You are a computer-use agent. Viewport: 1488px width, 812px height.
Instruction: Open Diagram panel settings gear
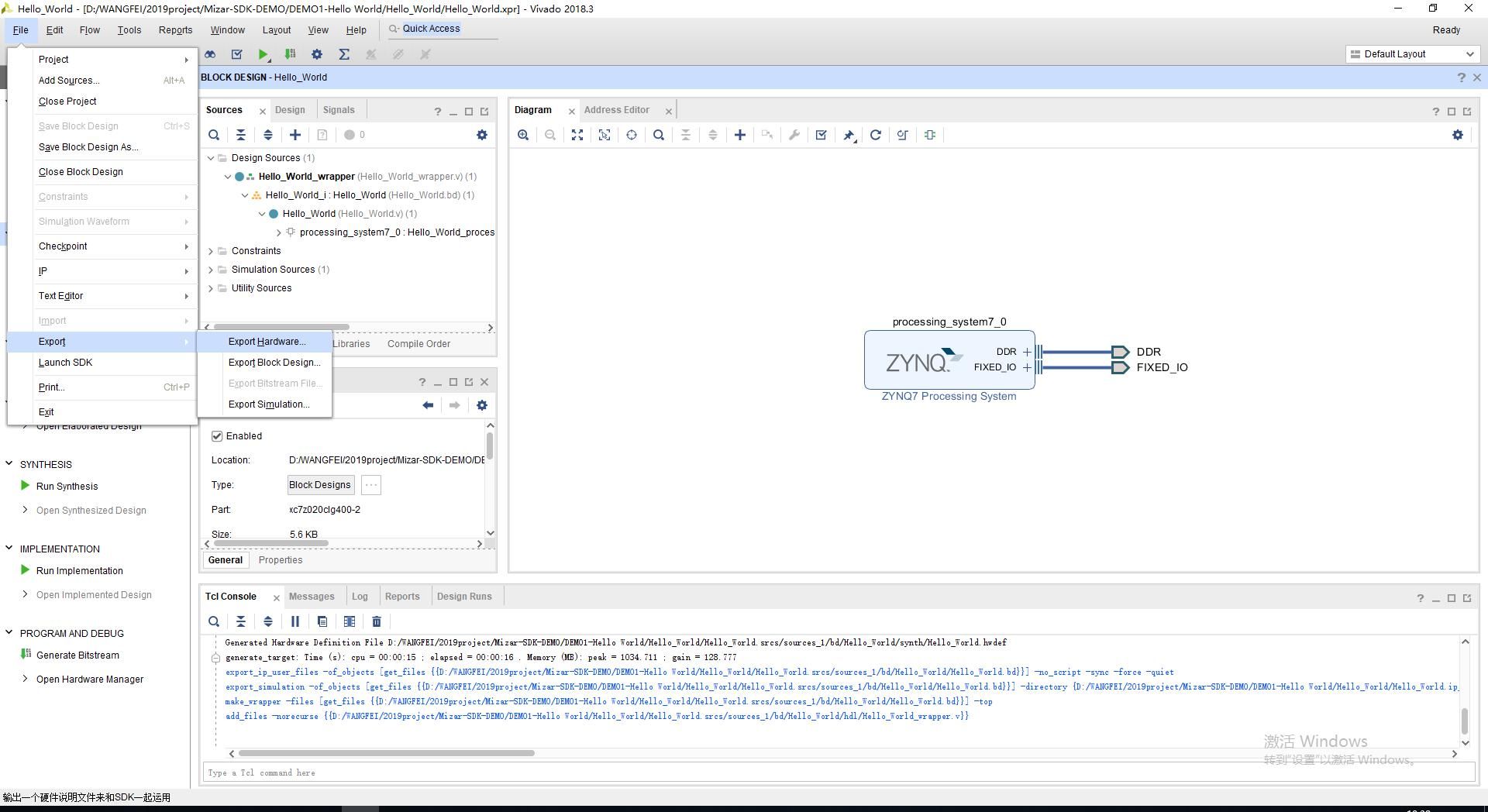click(1458, 135)
